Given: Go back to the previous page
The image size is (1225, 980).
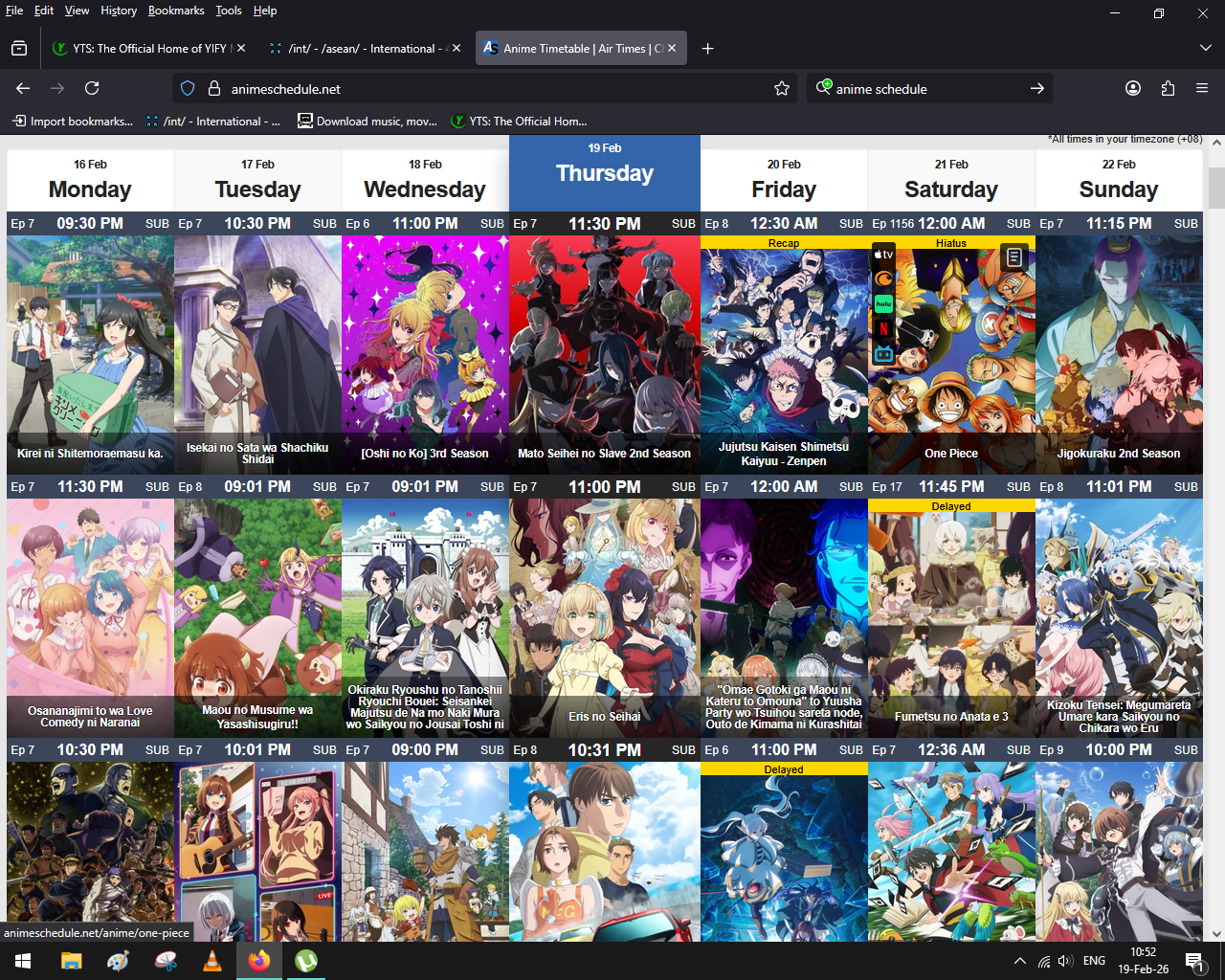Looking at the screenshot, I should click(x=23, y=88).
